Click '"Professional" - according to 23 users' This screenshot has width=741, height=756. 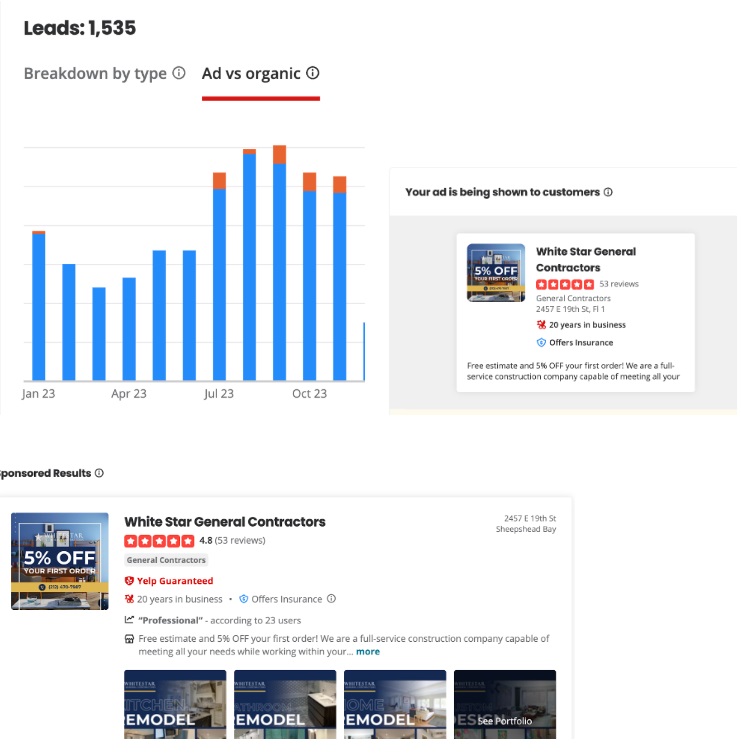point(220,621)
